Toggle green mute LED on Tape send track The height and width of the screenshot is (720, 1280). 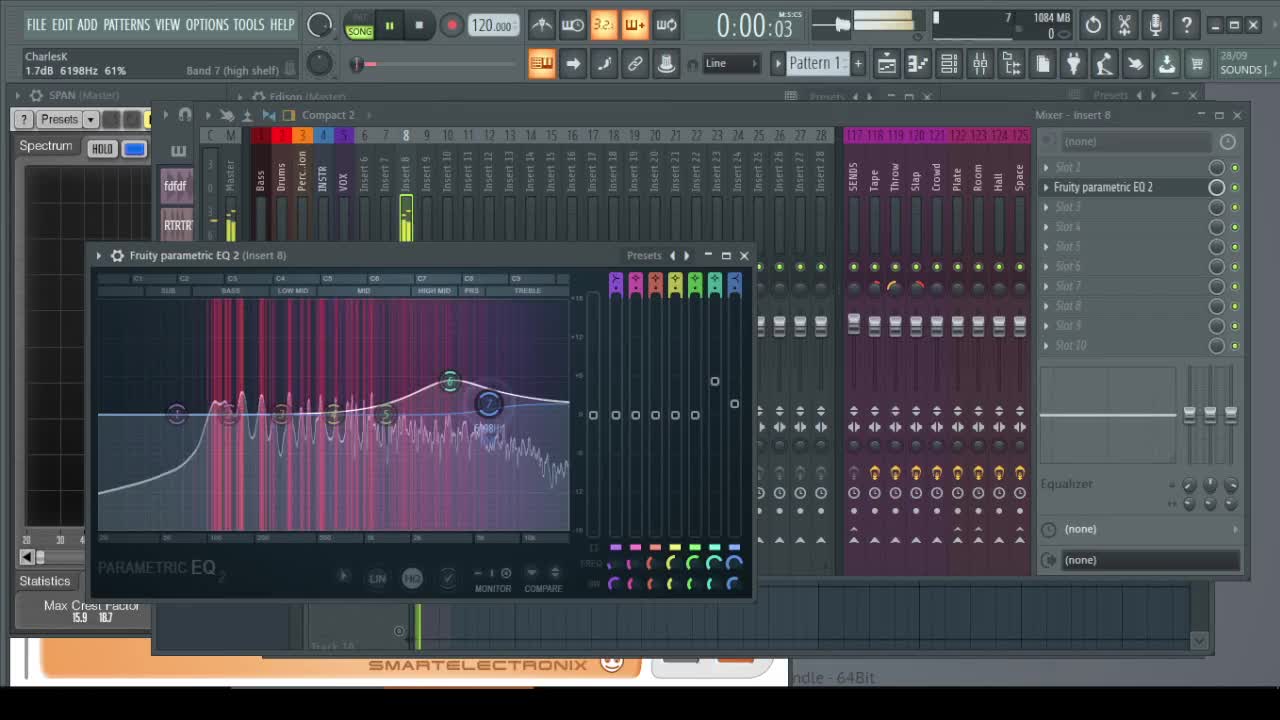(874, 267)
